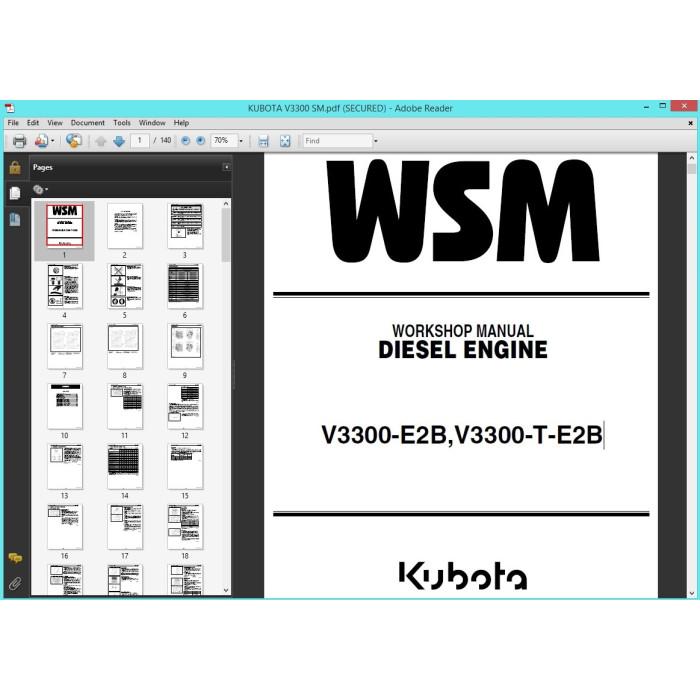Select page 7 thumbnail

tap(65, 346)
